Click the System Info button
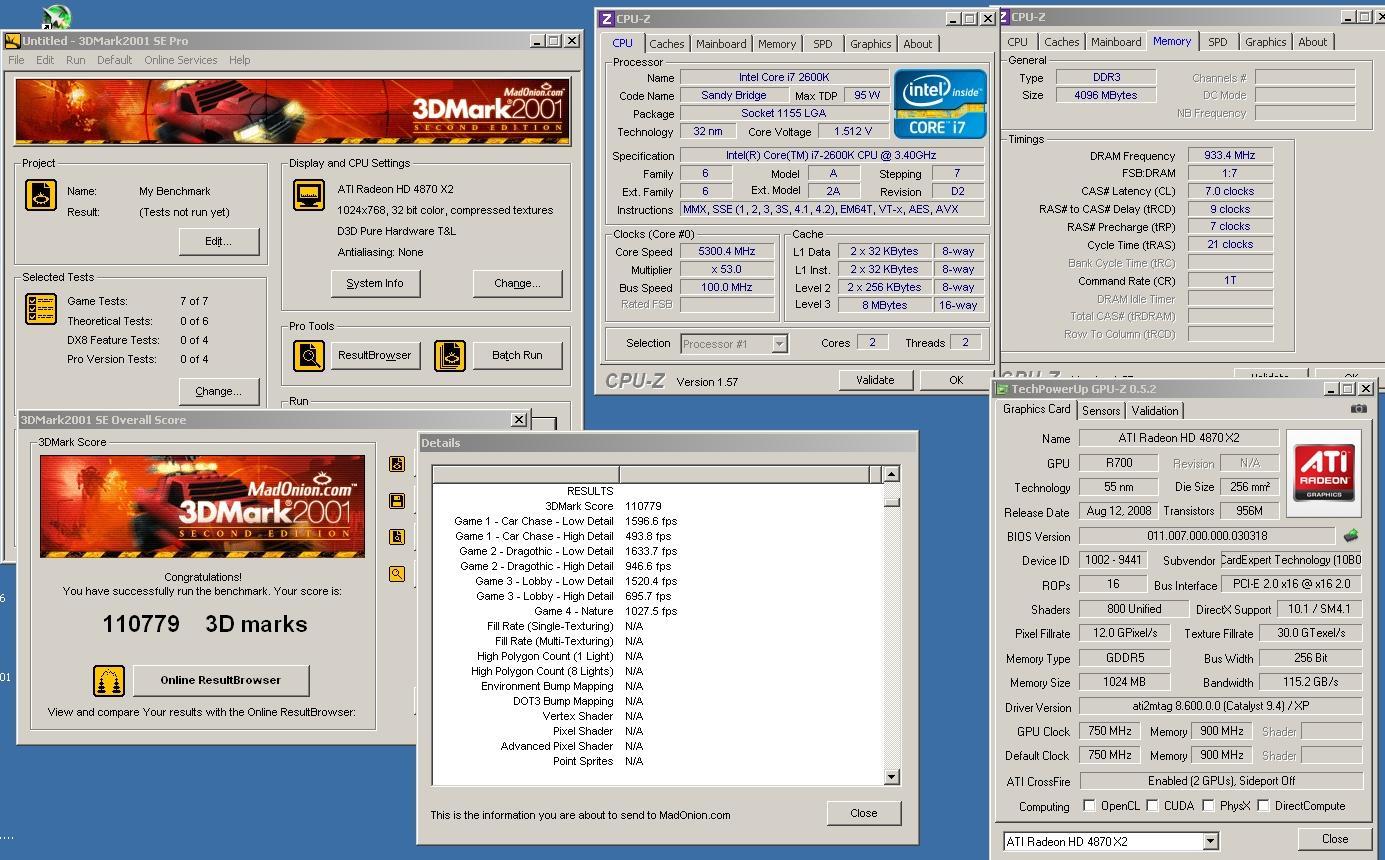 coord(375,283)
